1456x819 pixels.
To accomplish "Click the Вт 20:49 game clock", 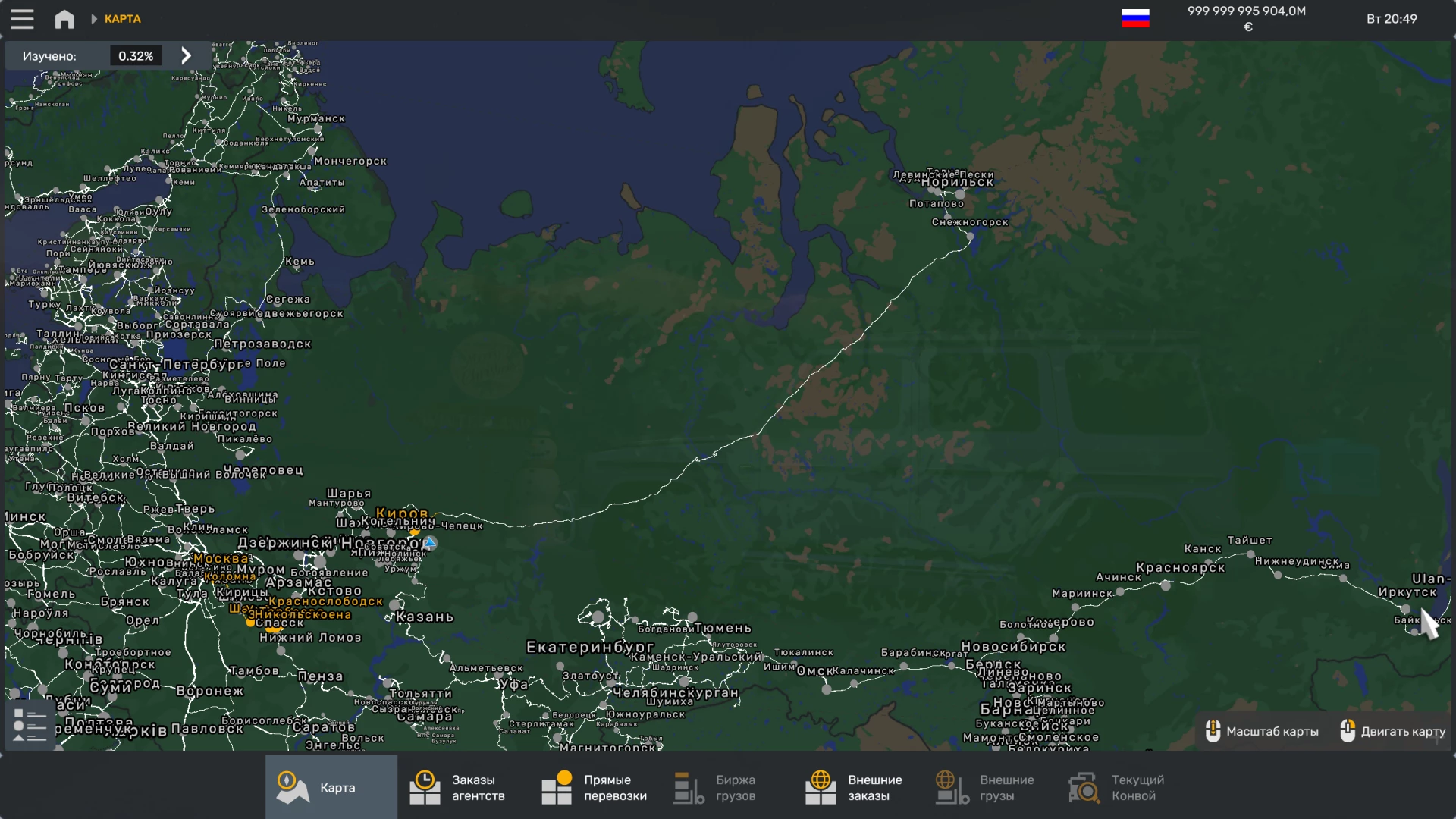I will point(1392,19).
